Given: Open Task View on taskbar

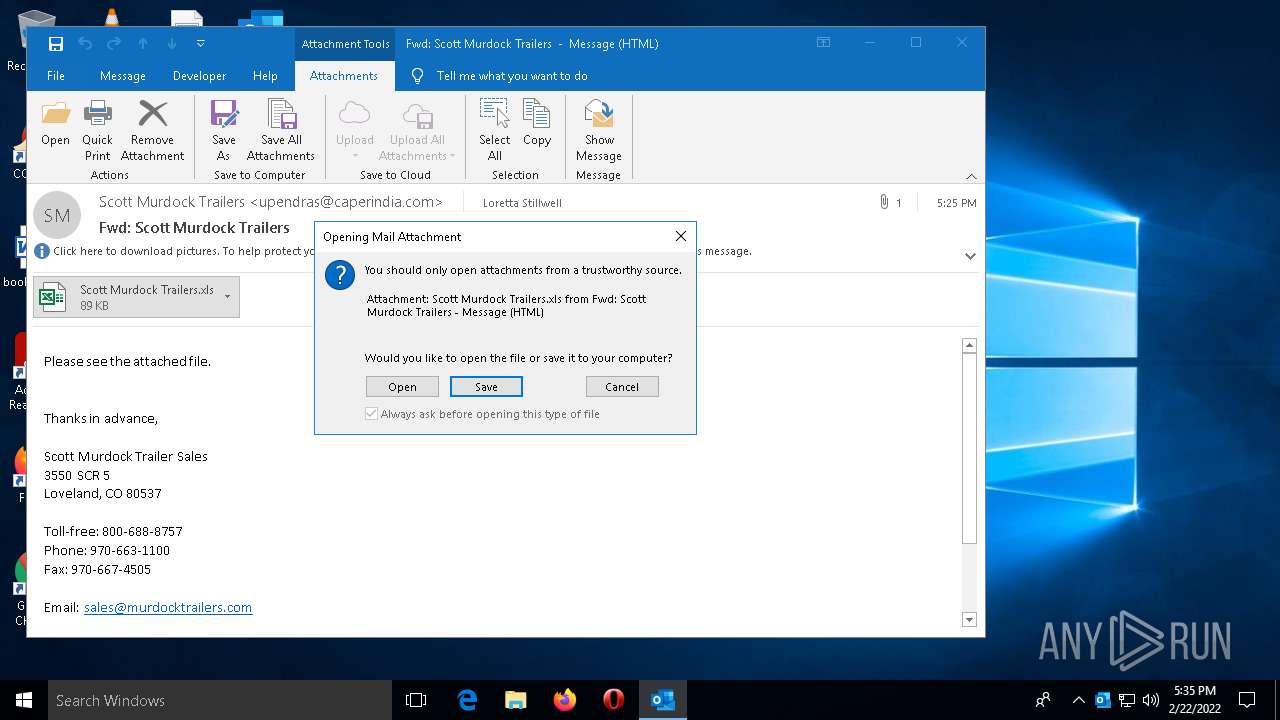Looking at the screenshot, I should 416,700.
